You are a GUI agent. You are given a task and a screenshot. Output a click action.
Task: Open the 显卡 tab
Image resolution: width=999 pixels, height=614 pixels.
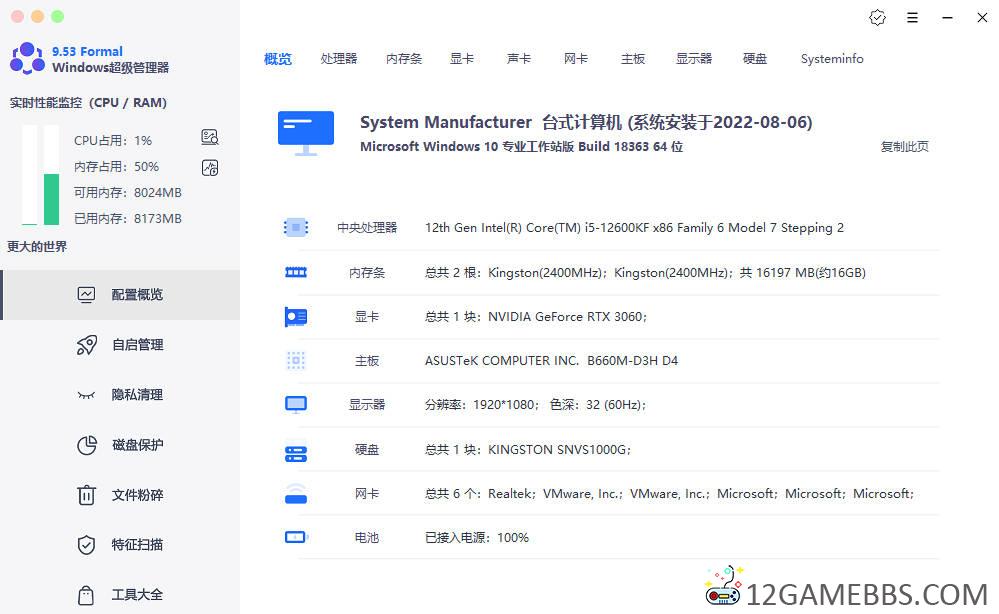click(462, 59)
